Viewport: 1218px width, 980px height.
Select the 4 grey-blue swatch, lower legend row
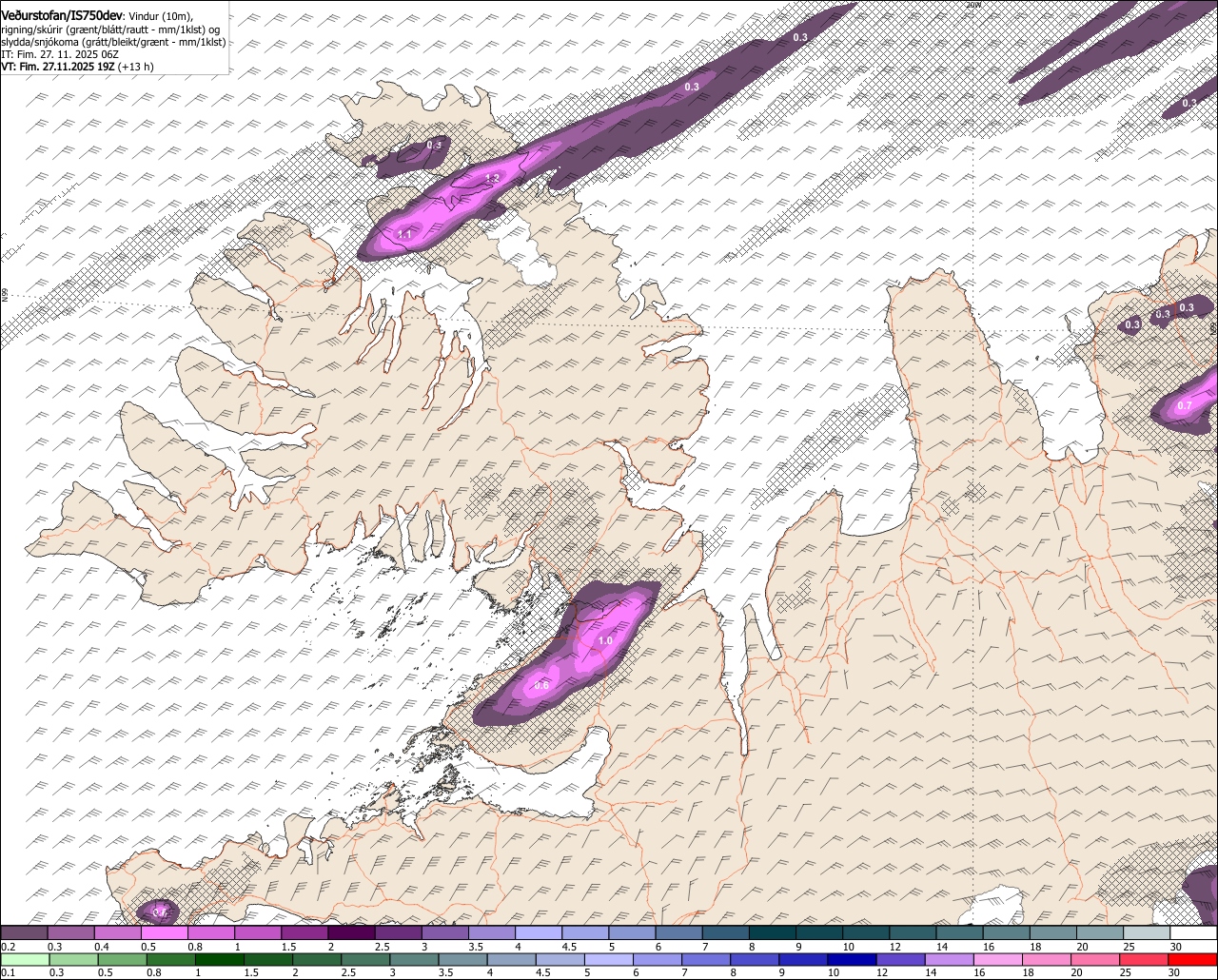[x=511, y=959]
